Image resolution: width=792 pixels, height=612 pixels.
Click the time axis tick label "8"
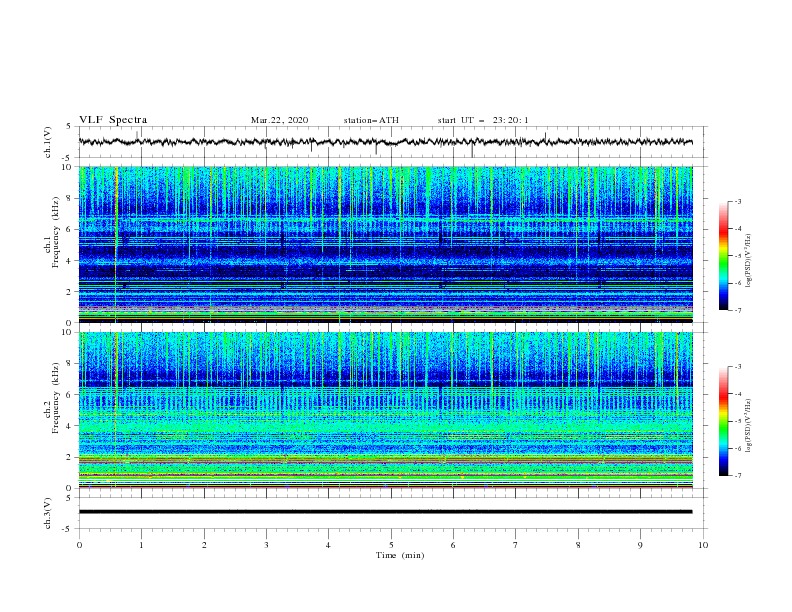click(x=578, y=545)
